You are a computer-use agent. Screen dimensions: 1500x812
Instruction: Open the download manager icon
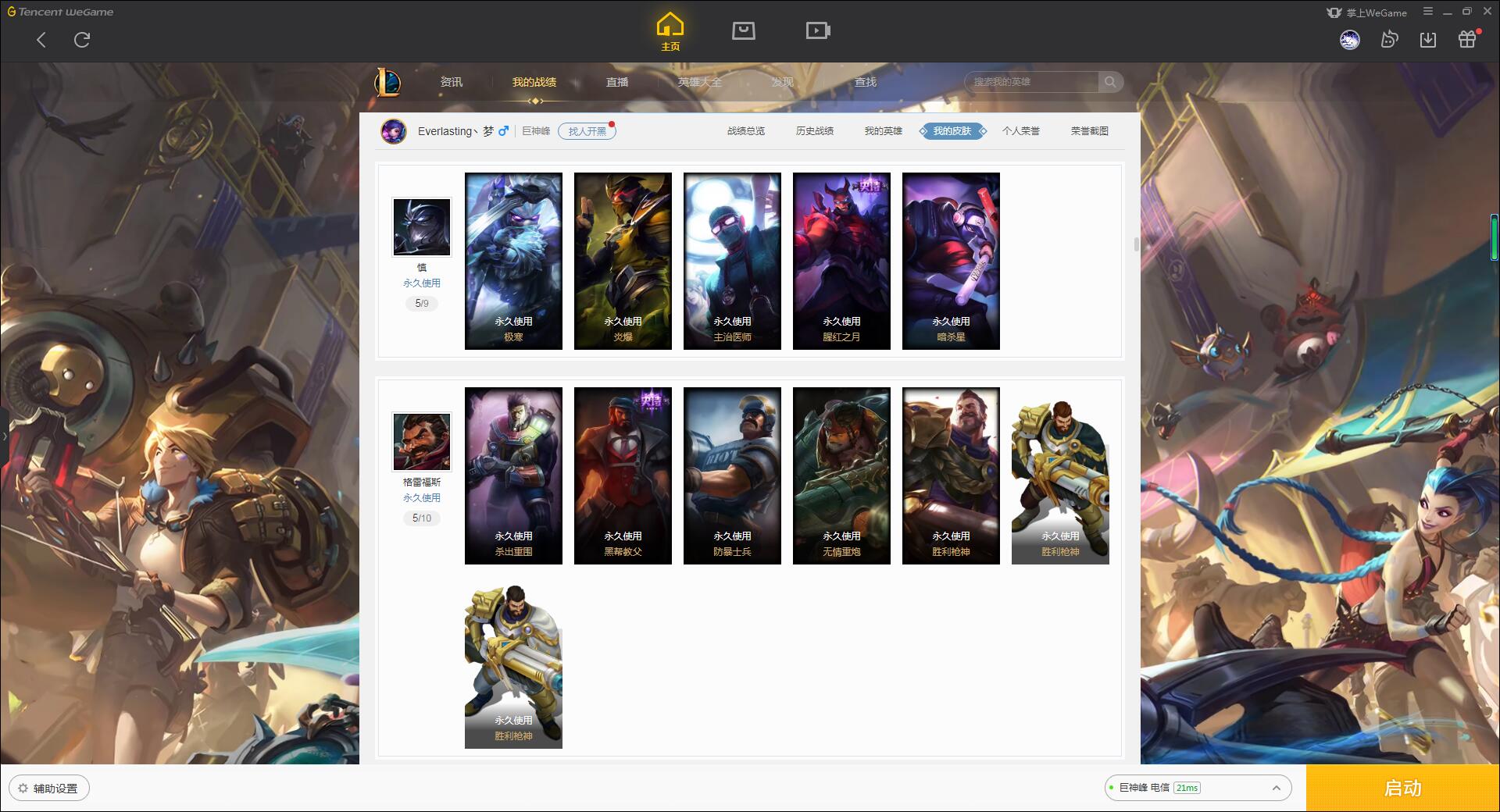pyautogui.click(x=1428, y=40)
